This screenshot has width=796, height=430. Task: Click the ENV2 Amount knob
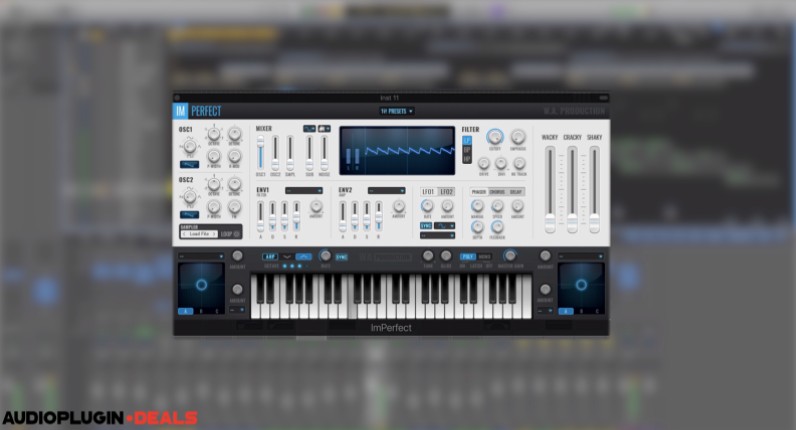click(x=399, y=206)
